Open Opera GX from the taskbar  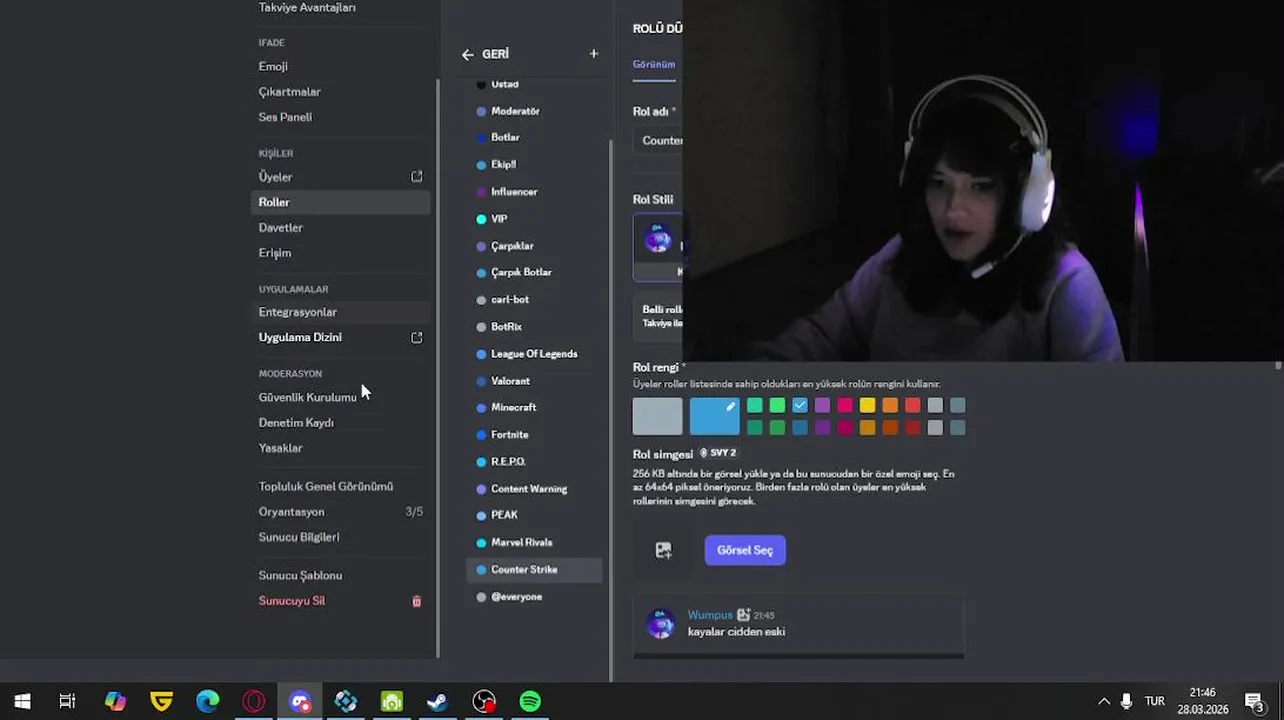[254, 702]
